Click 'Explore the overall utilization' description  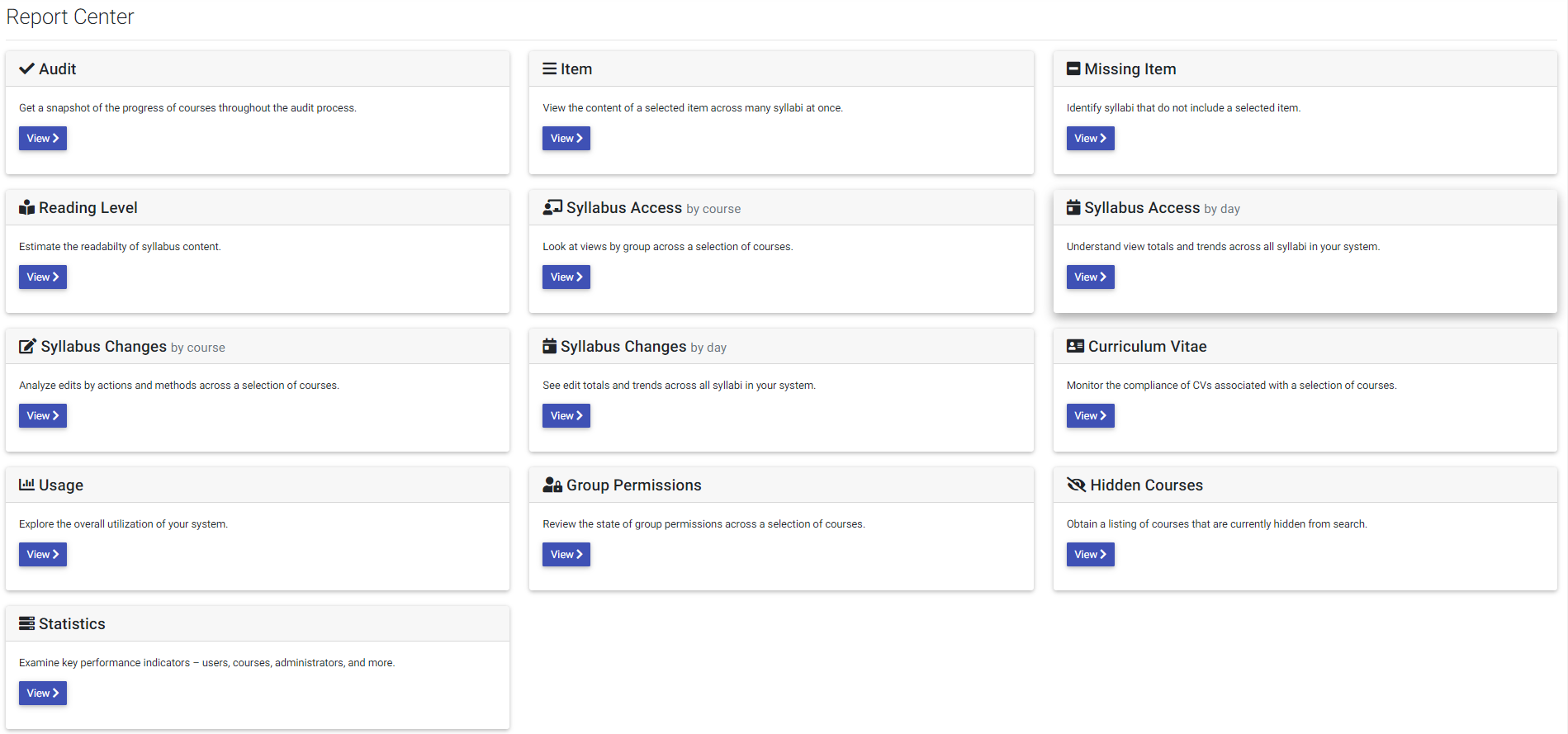pos(123,523)
